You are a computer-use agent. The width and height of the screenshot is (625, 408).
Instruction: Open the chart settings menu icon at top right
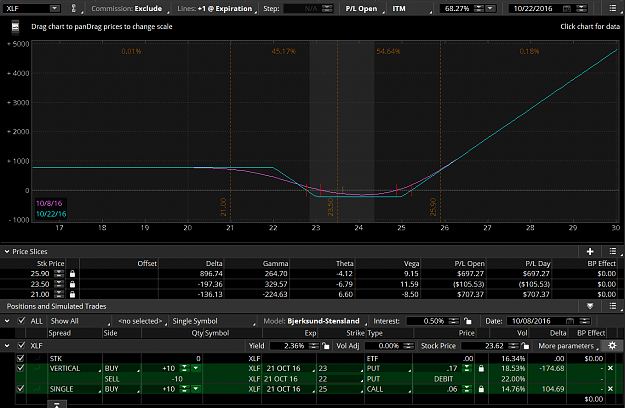[613, 8]
